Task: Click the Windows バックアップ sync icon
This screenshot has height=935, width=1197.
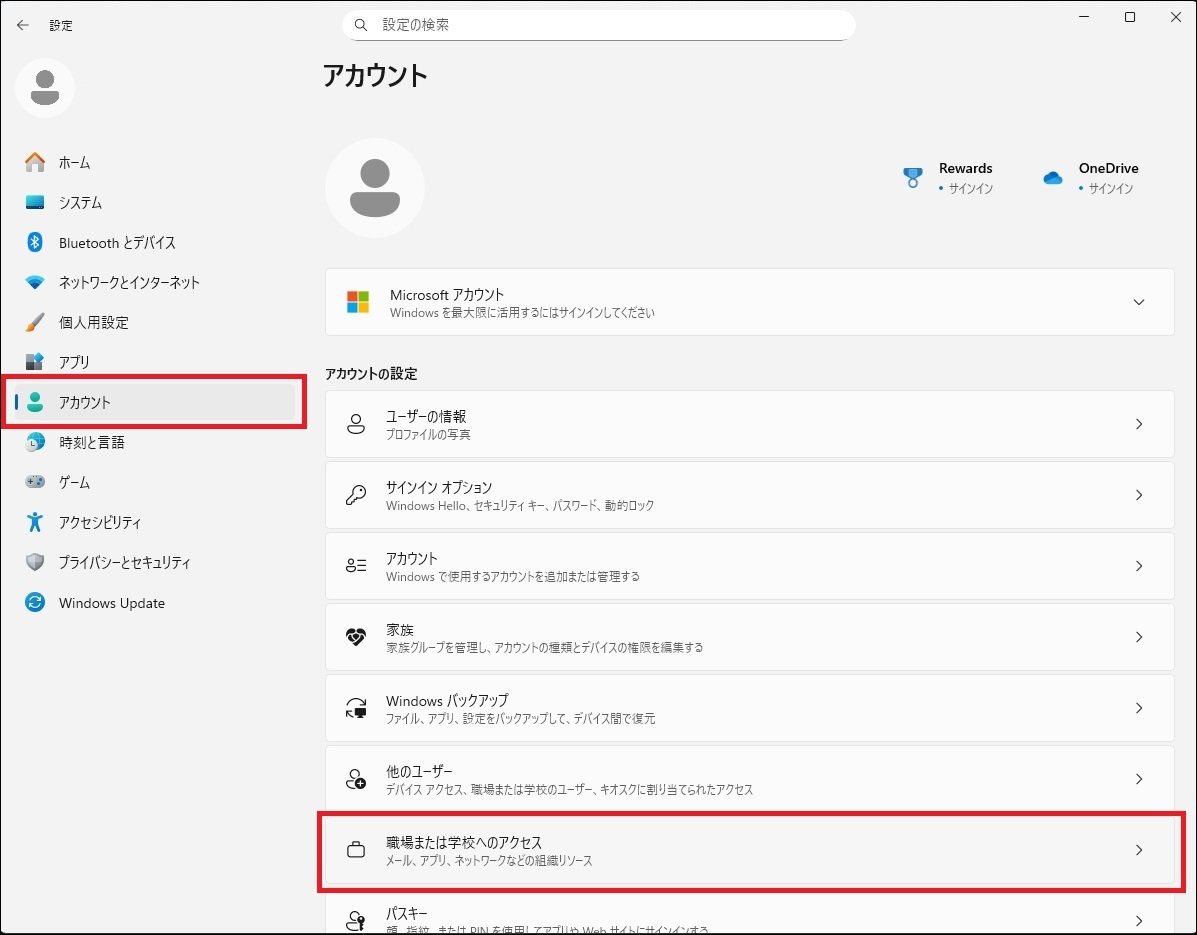Action: click(356, 708)
